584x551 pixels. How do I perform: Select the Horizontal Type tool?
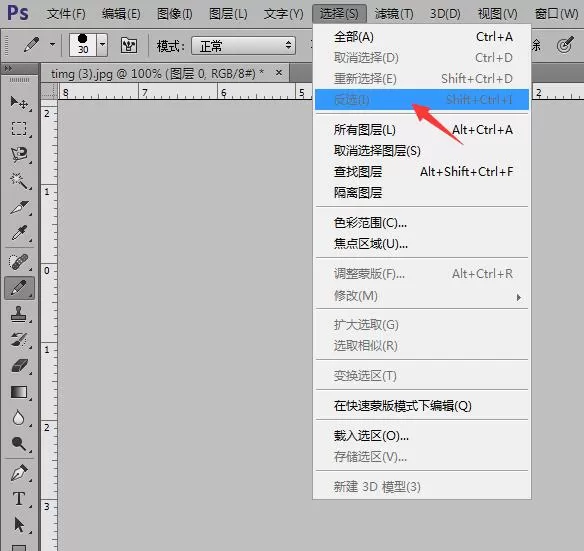[x=19, y=498]
